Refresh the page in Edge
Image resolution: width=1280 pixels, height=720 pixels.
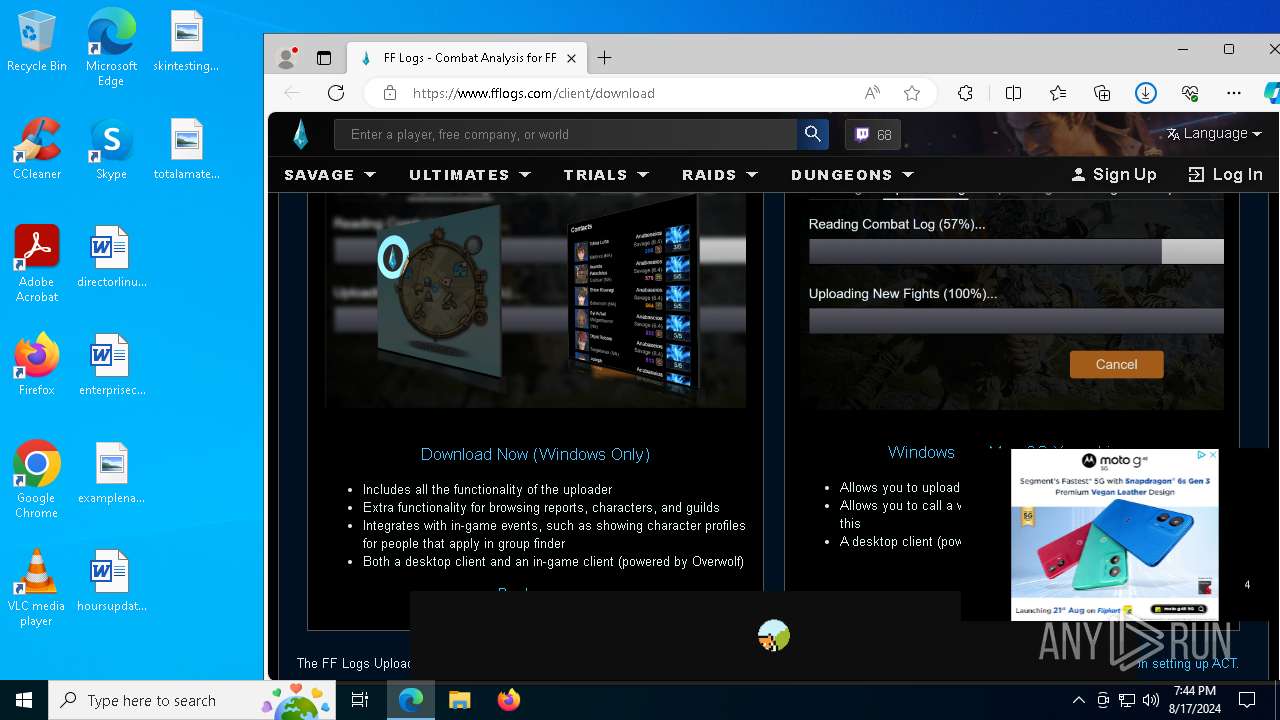tap(336, 93)
